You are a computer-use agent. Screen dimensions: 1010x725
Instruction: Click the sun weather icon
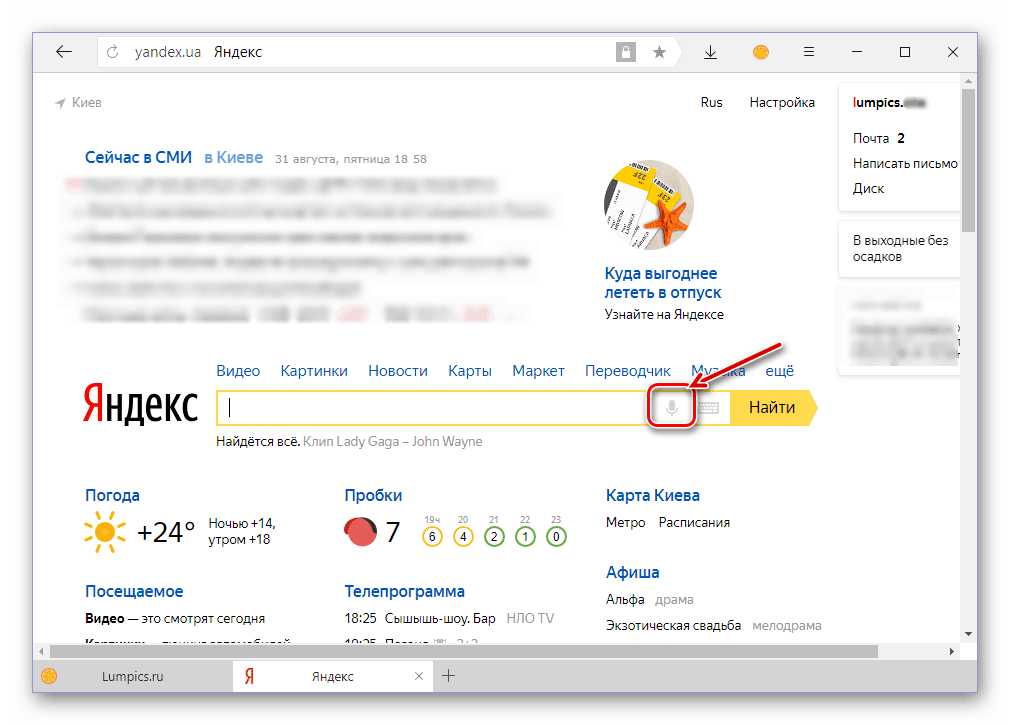[x=104, y=532]
